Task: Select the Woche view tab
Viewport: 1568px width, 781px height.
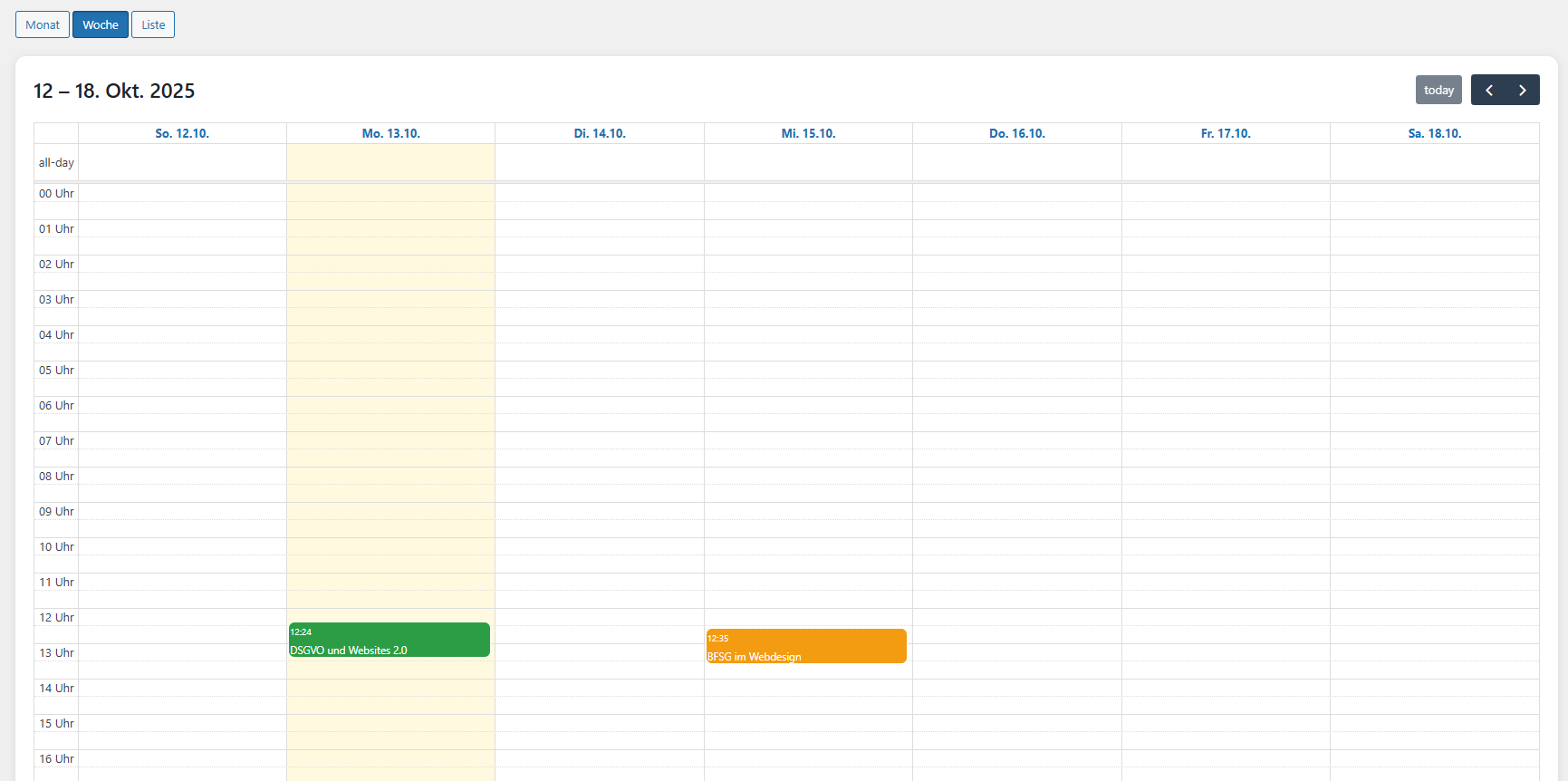Action: click(x=101, y=24)
